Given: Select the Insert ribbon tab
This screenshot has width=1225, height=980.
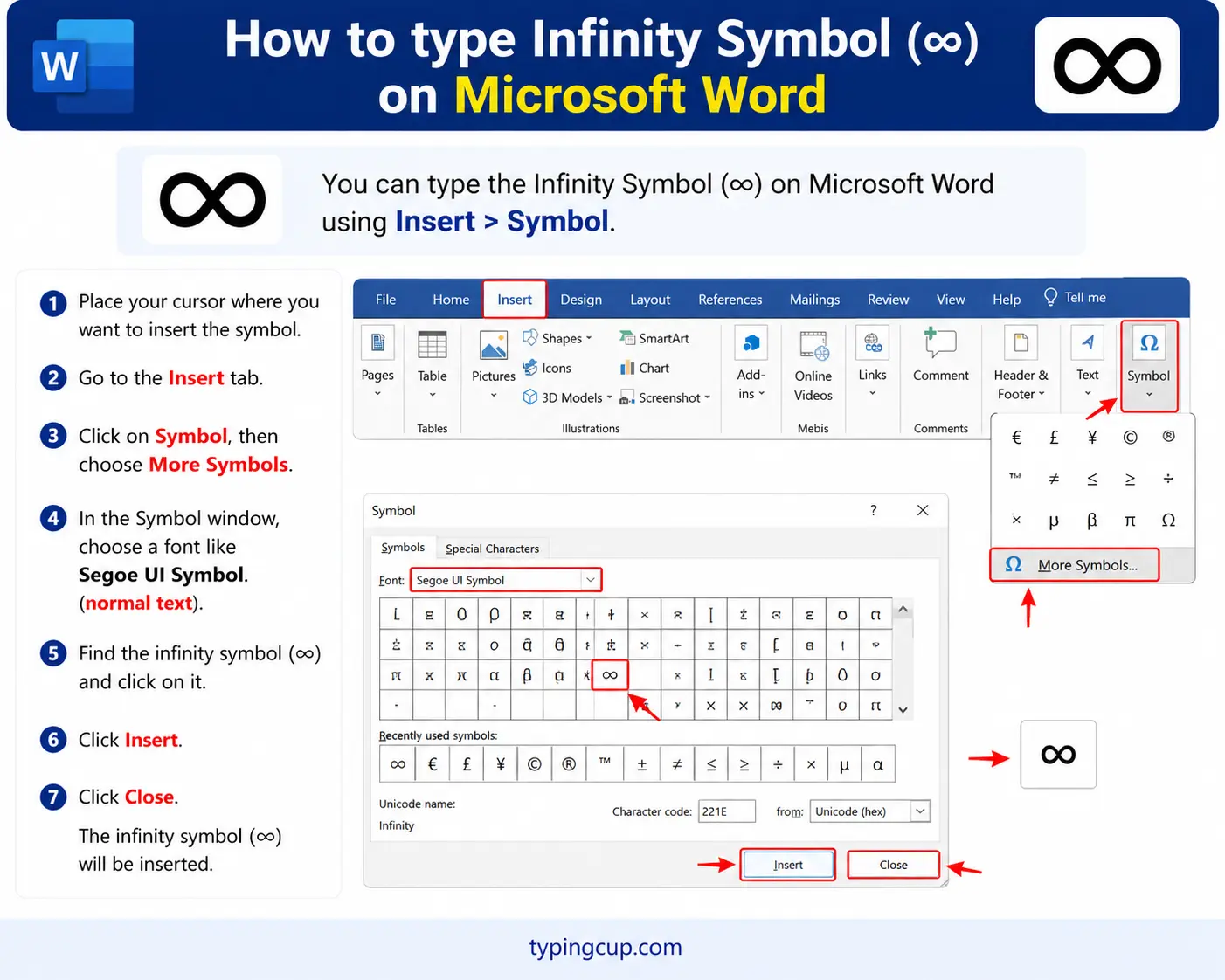Looking at the screenshot, I should (x=515, y=300).
